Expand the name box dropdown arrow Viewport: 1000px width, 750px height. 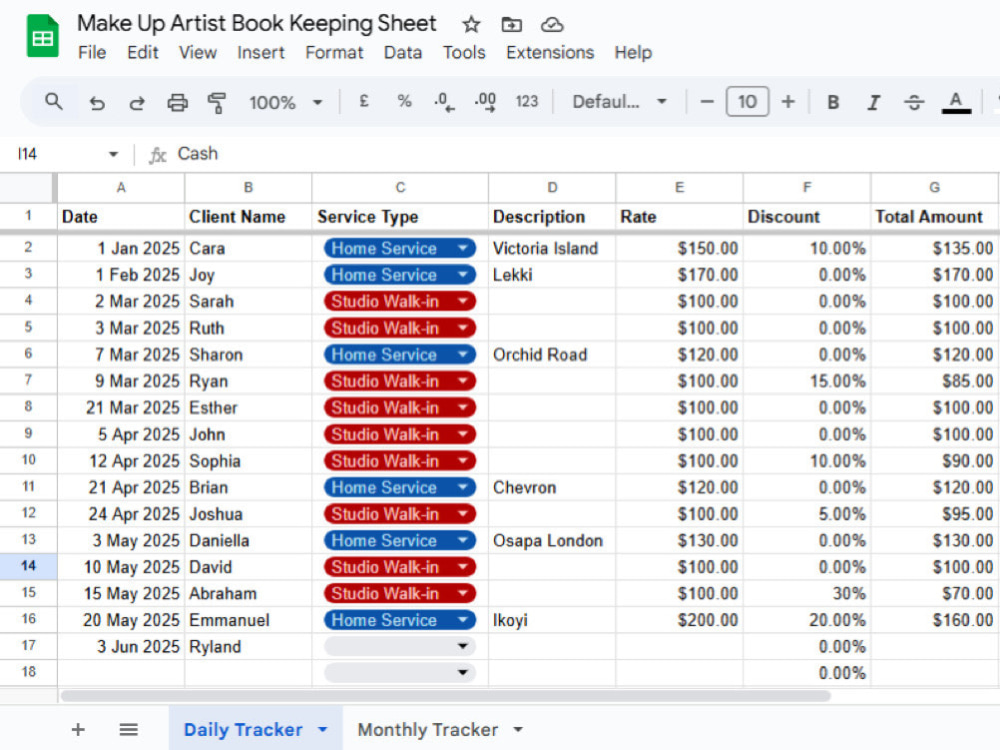[114, 154]
